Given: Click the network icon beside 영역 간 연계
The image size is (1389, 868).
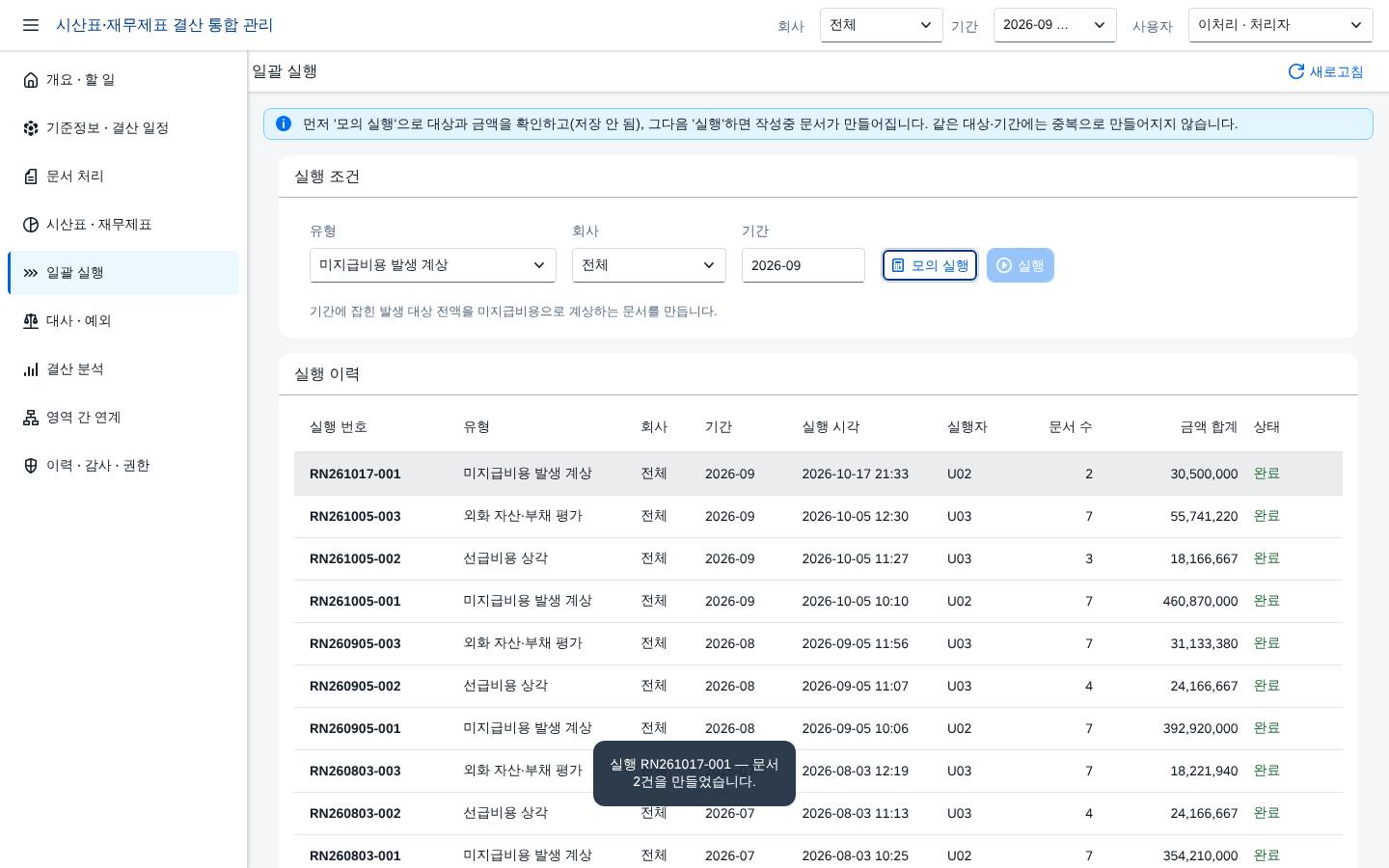Looking at the screenshot, I should pyautogui.click(x=31, y=418).
